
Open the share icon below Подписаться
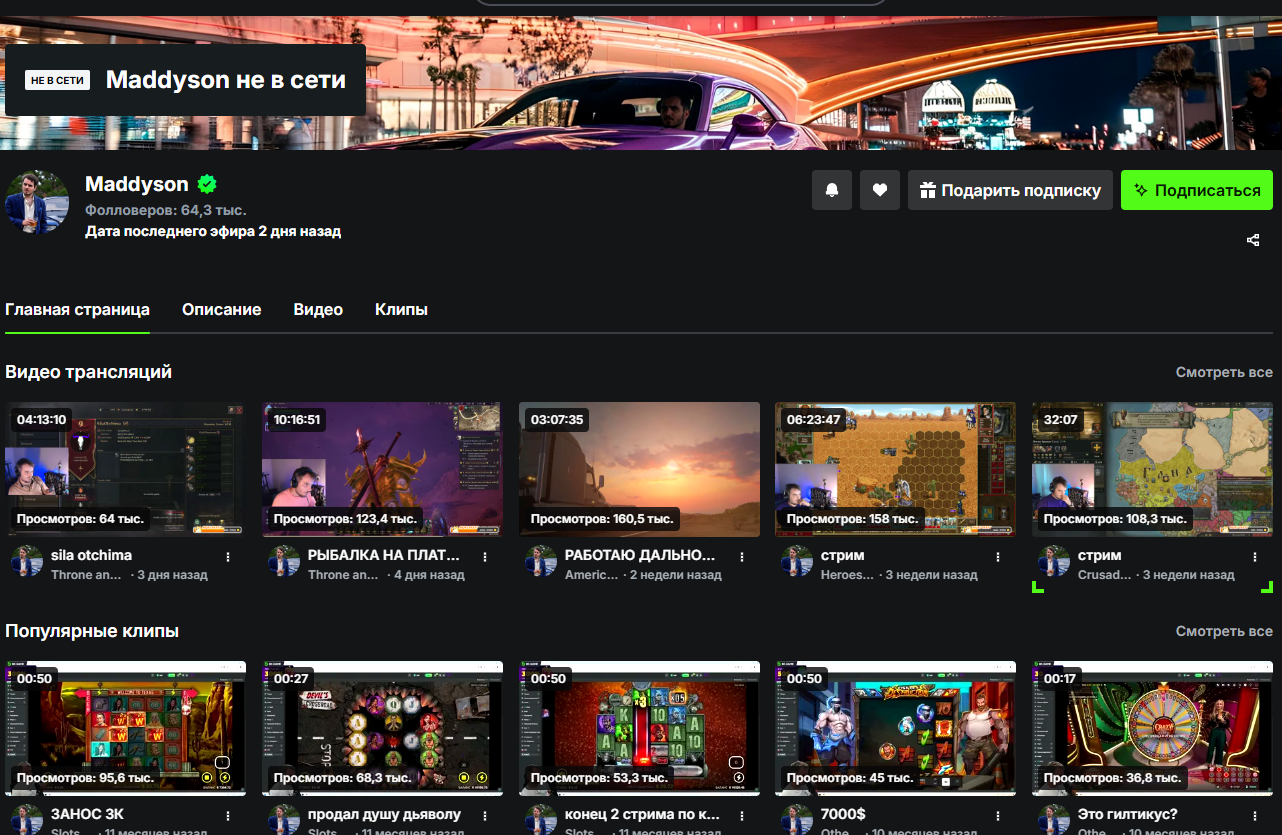click(1253, 240)
